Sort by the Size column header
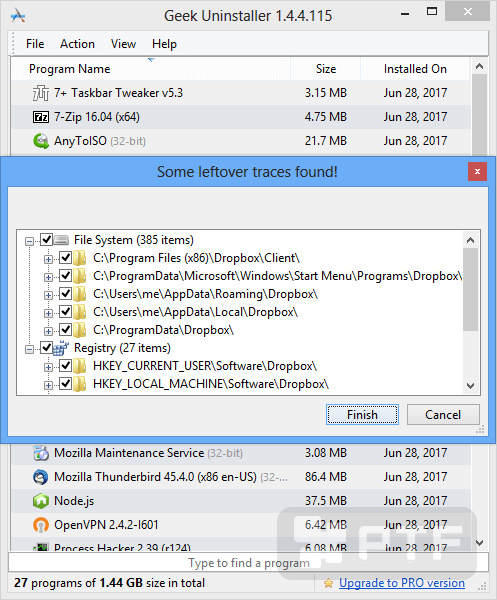497x600 pixels. pos(326,69)
